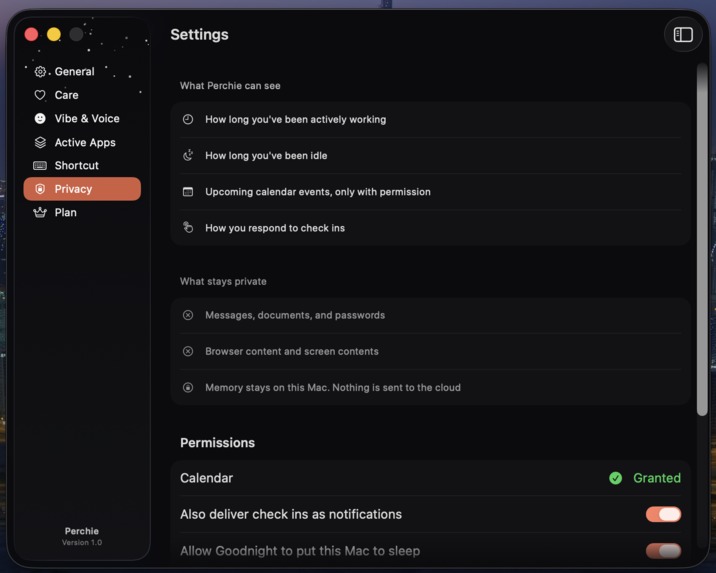
Task: Select the Privacy section label
Action: [74, 189]
